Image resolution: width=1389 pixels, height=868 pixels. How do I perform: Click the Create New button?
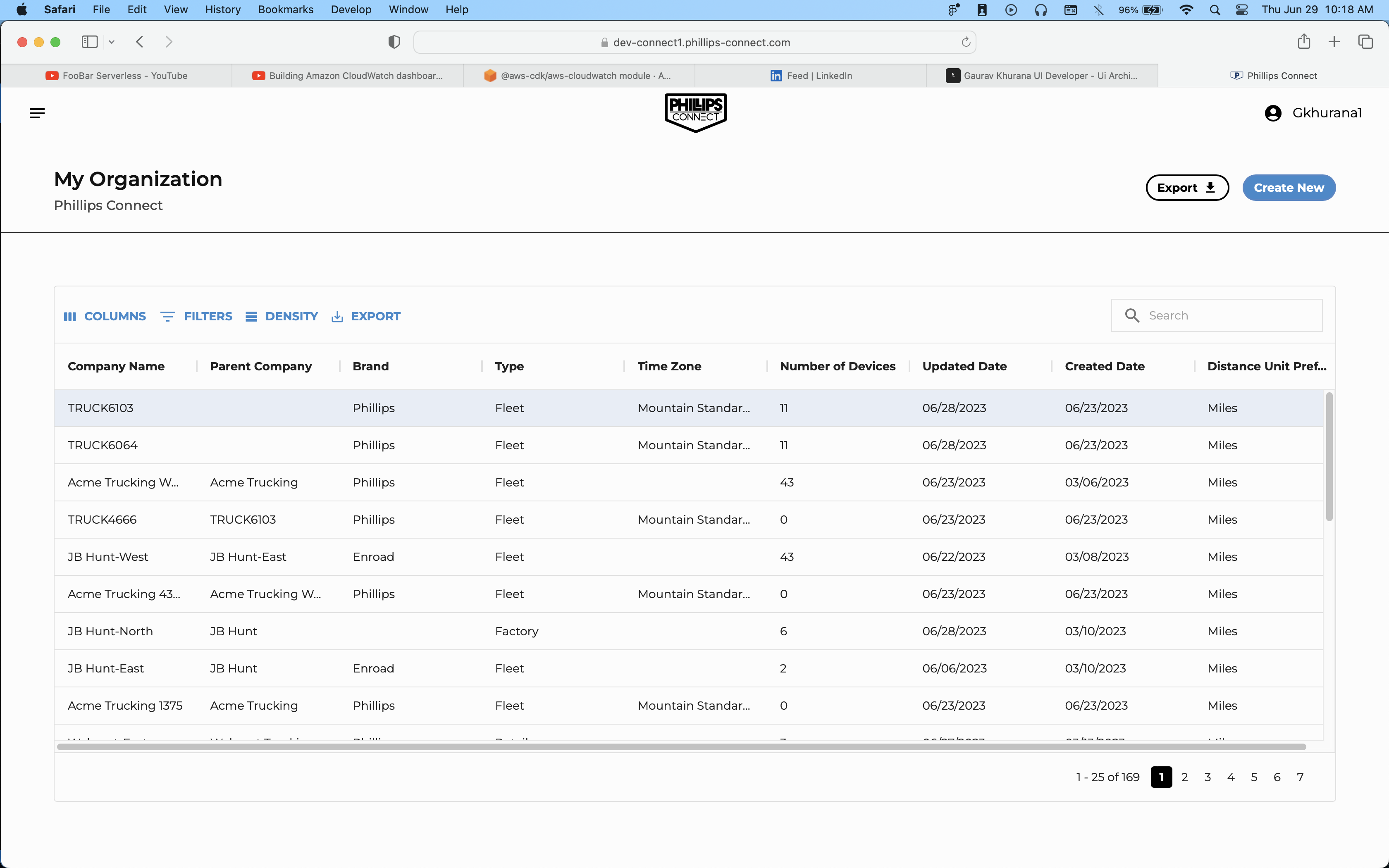pyautogui.click(x=1289, y=188)
